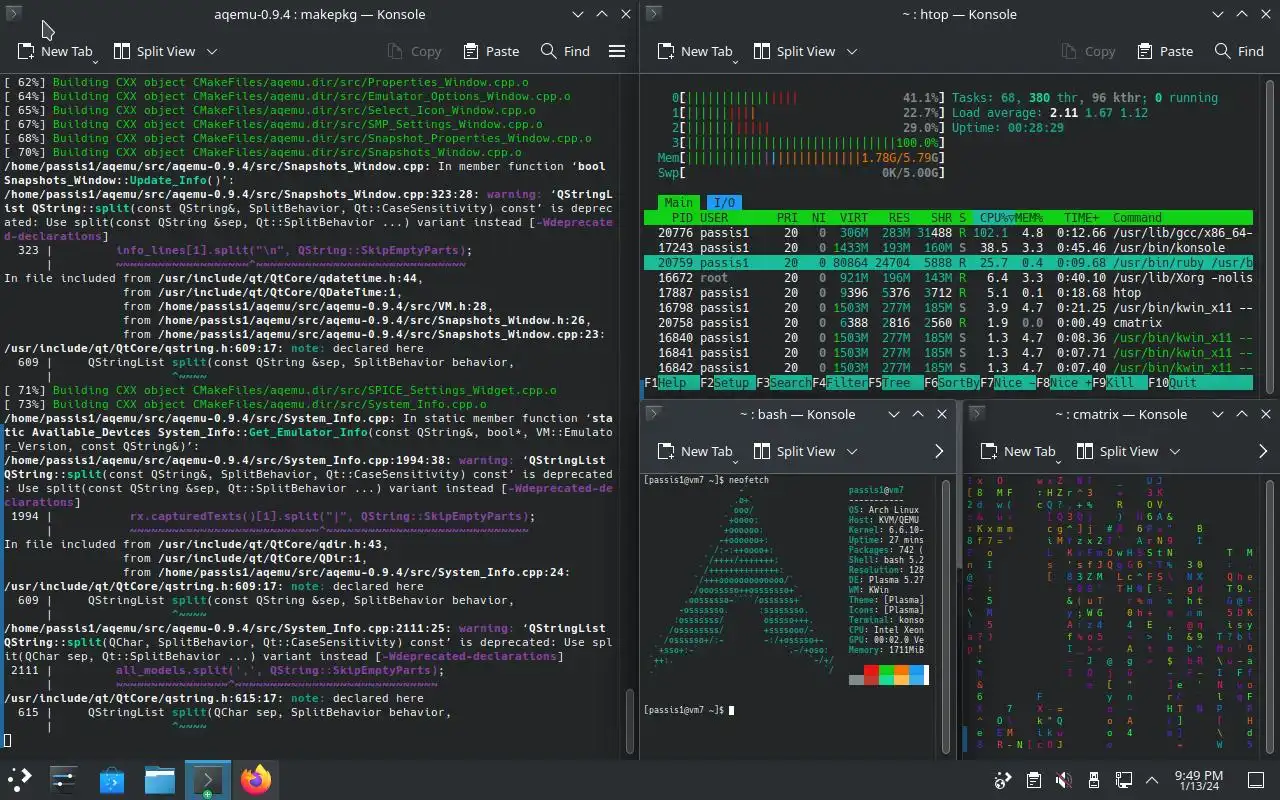The height and width of the screenshot is (800, 1280).
Task: Open the hamburger menu in makepkg Konsole
Action: [617, 51]
